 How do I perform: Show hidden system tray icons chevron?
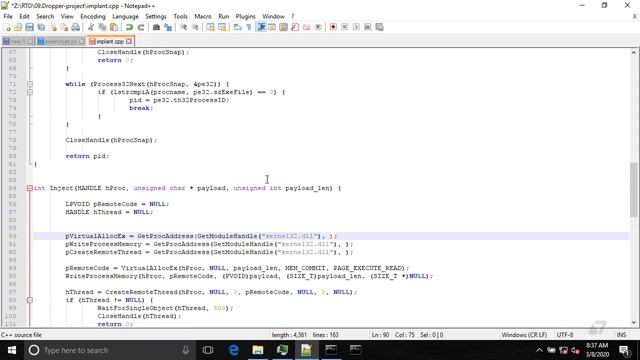tap(539, 350)
